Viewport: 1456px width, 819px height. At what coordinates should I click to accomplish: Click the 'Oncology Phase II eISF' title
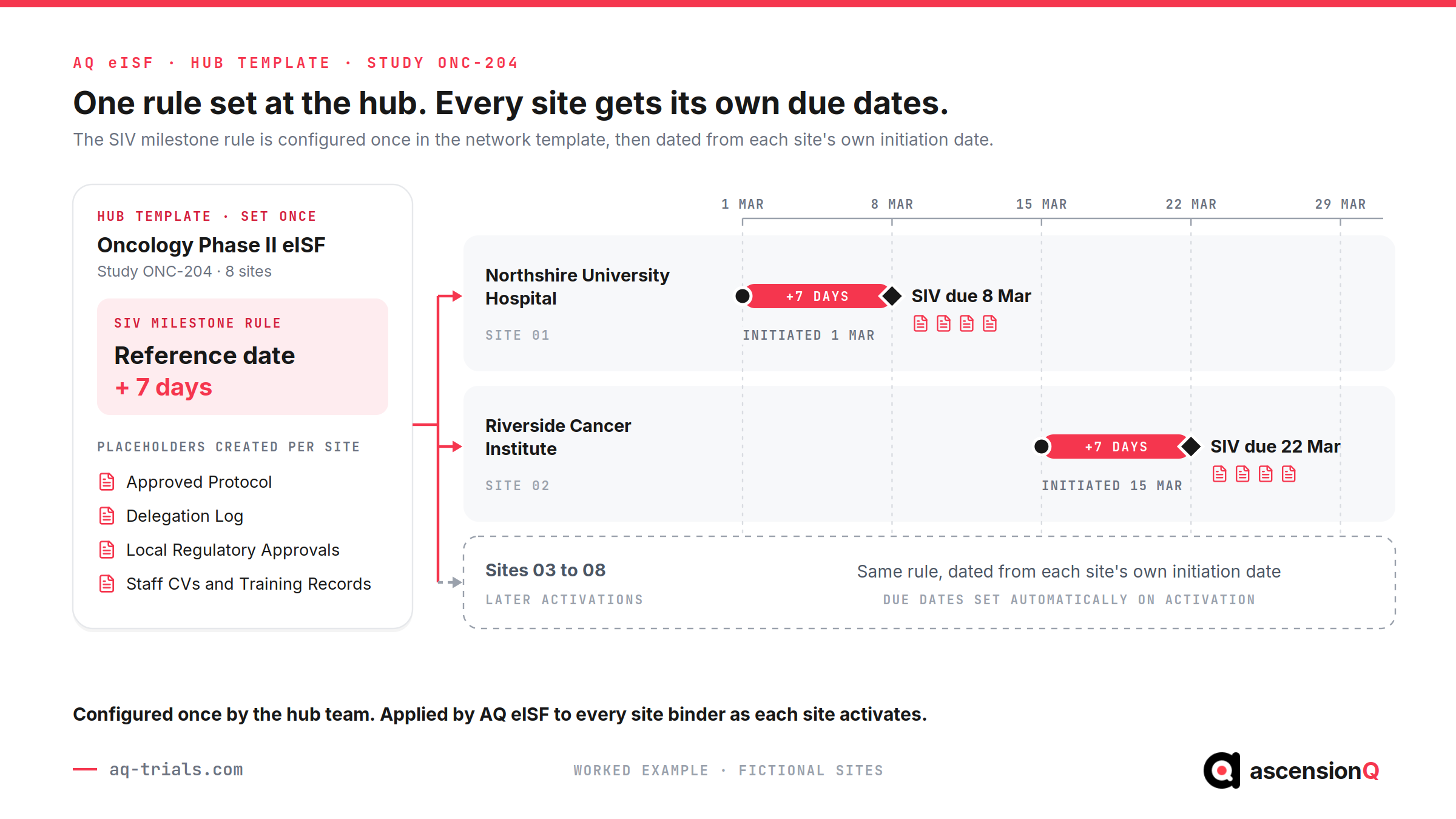click(211, 245)
